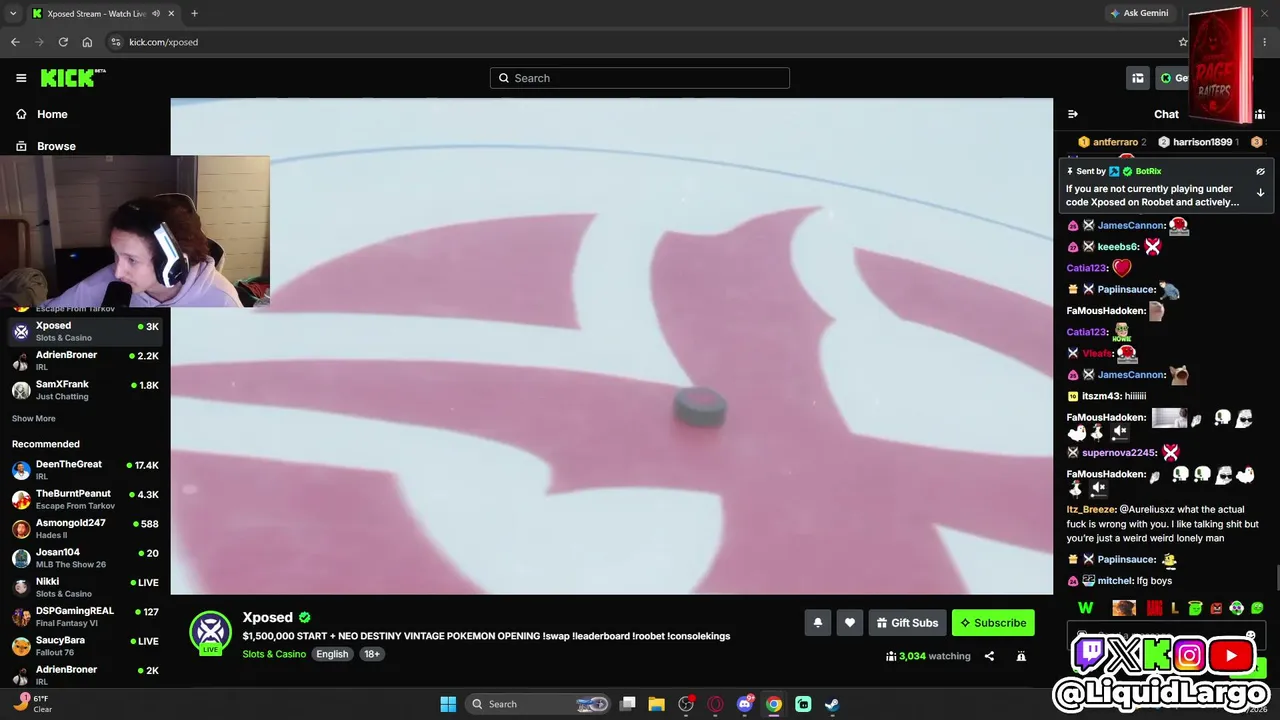Click the Windows taskbar Search box

[x=539, y=704]
